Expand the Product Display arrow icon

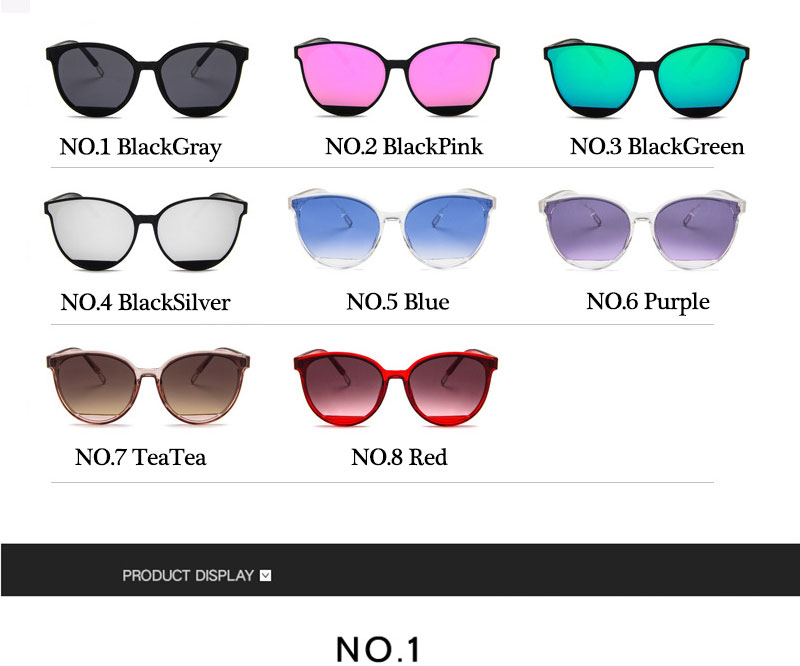click(265, 576)
